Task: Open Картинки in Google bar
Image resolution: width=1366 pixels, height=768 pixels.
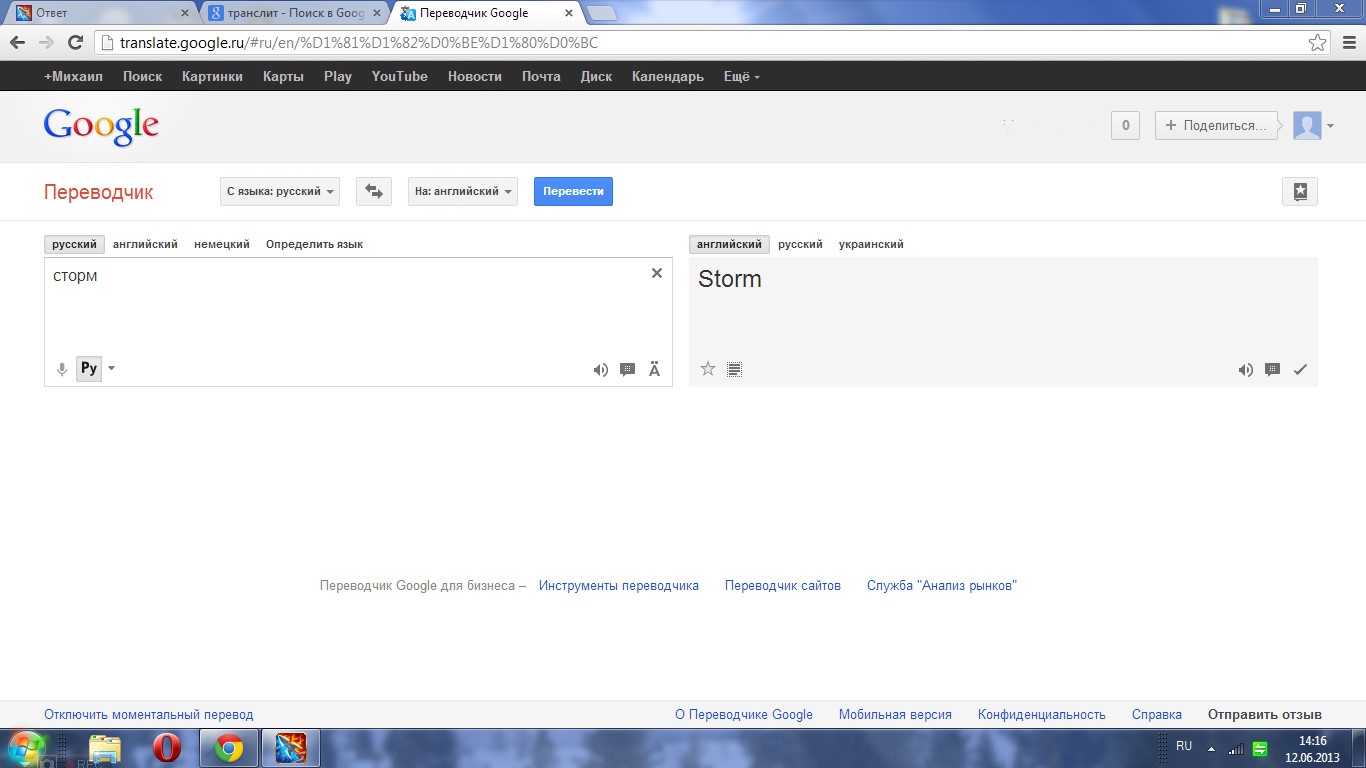Action: tap(212, 77)
